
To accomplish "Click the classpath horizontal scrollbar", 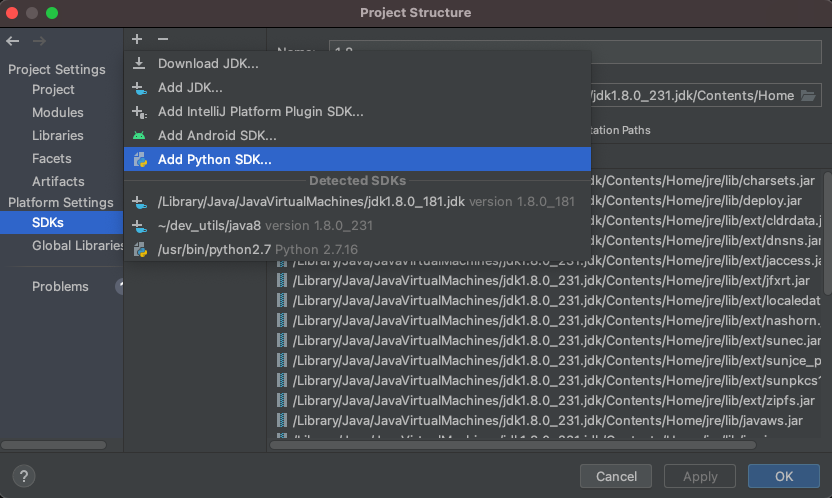I will [513, 445].
